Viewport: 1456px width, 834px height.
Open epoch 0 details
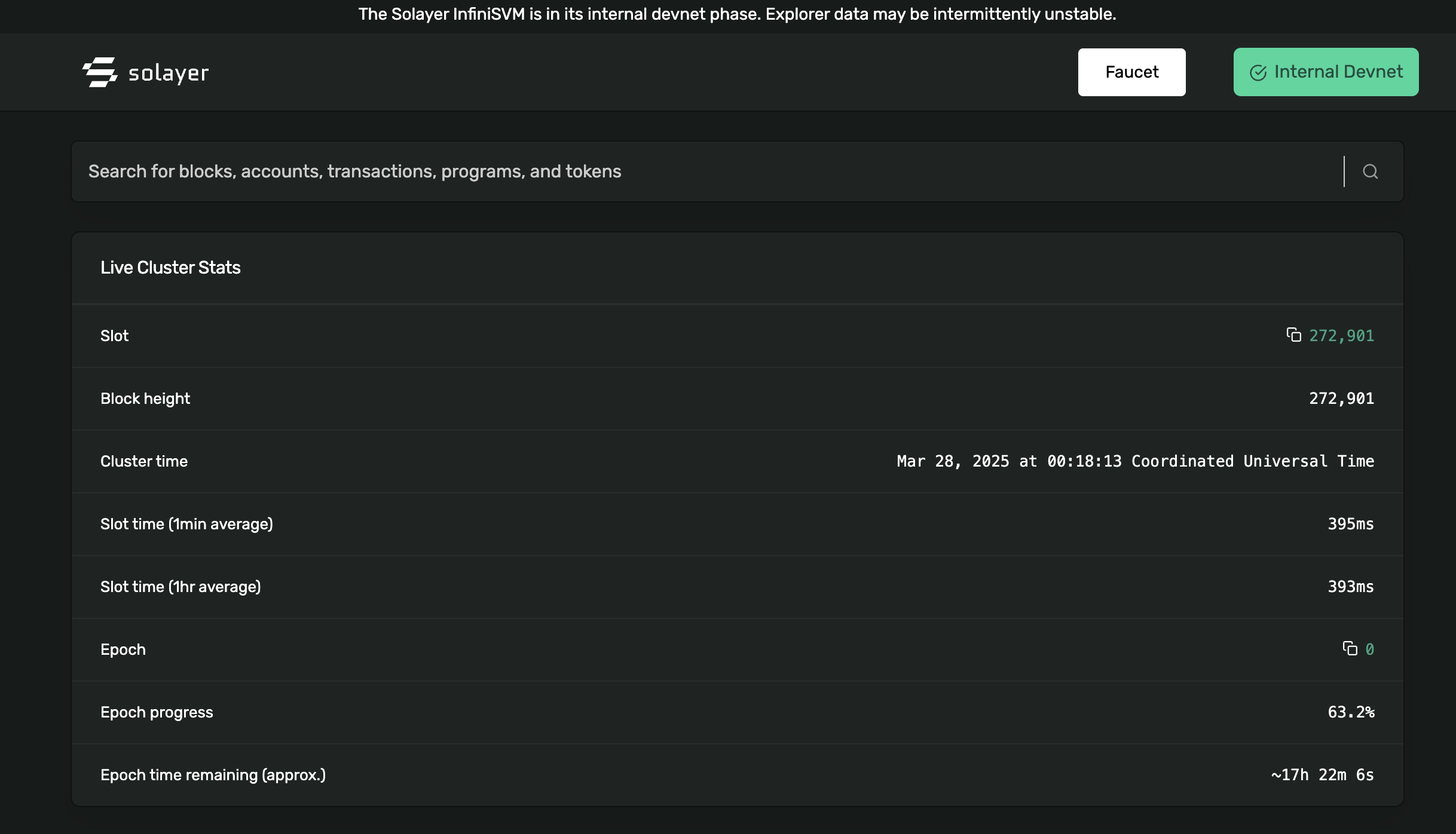click(x=1370, y=649)
